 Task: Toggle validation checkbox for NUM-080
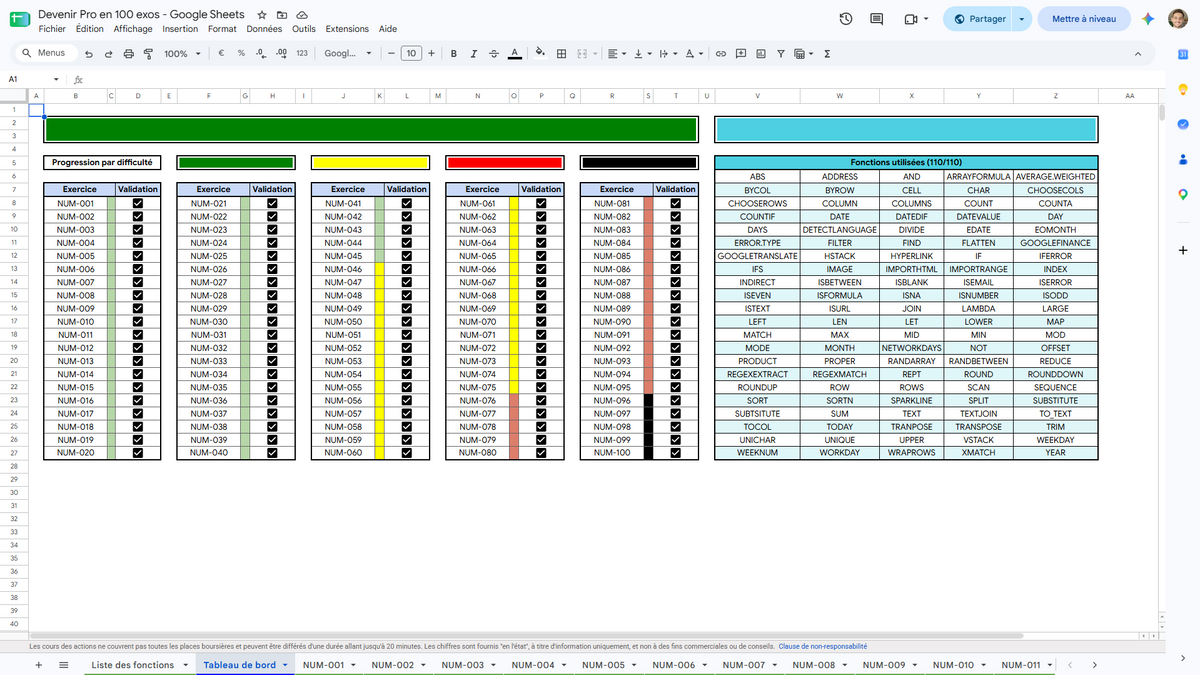[x=541, y=453]
